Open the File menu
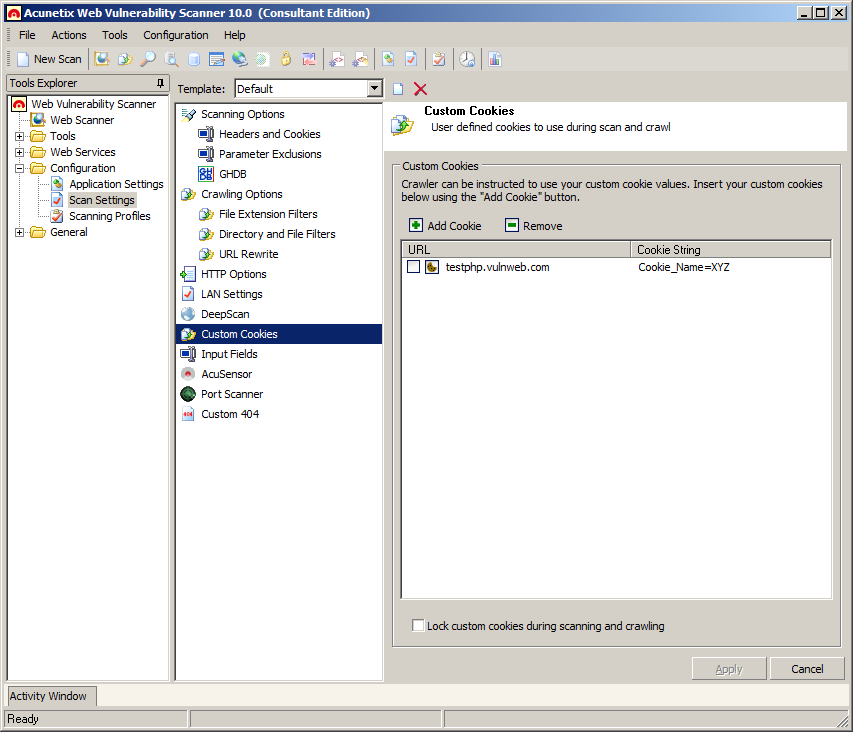The width and height of the screenshot is (853, 732). tap(27, 35)
